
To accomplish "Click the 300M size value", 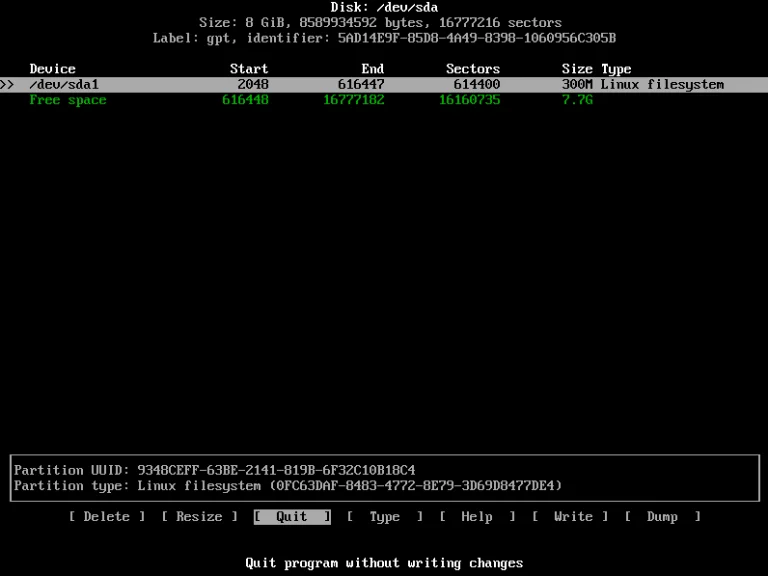I will pyautogui.click(x=577, y=85).
